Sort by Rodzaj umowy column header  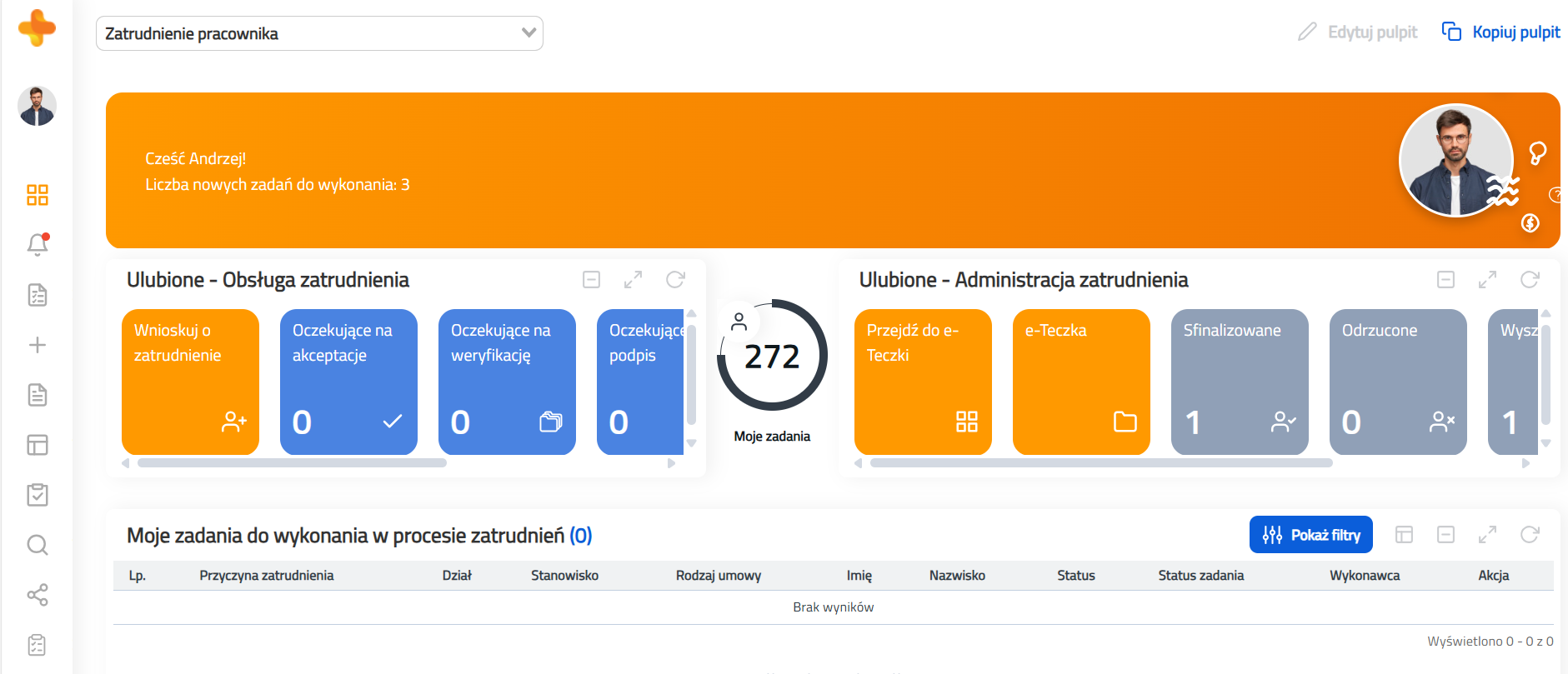click(719, 576)
